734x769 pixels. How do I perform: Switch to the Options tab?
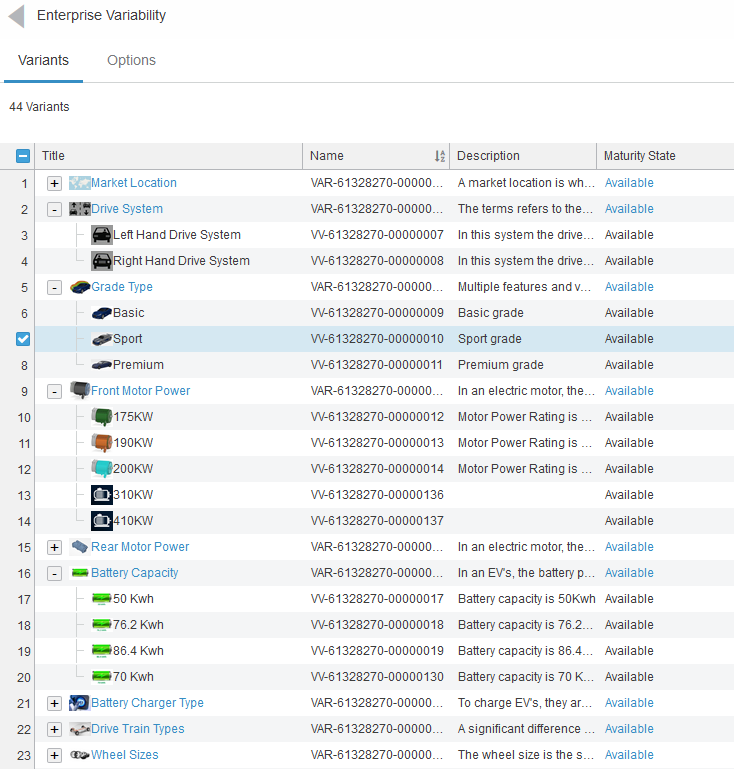131,60
